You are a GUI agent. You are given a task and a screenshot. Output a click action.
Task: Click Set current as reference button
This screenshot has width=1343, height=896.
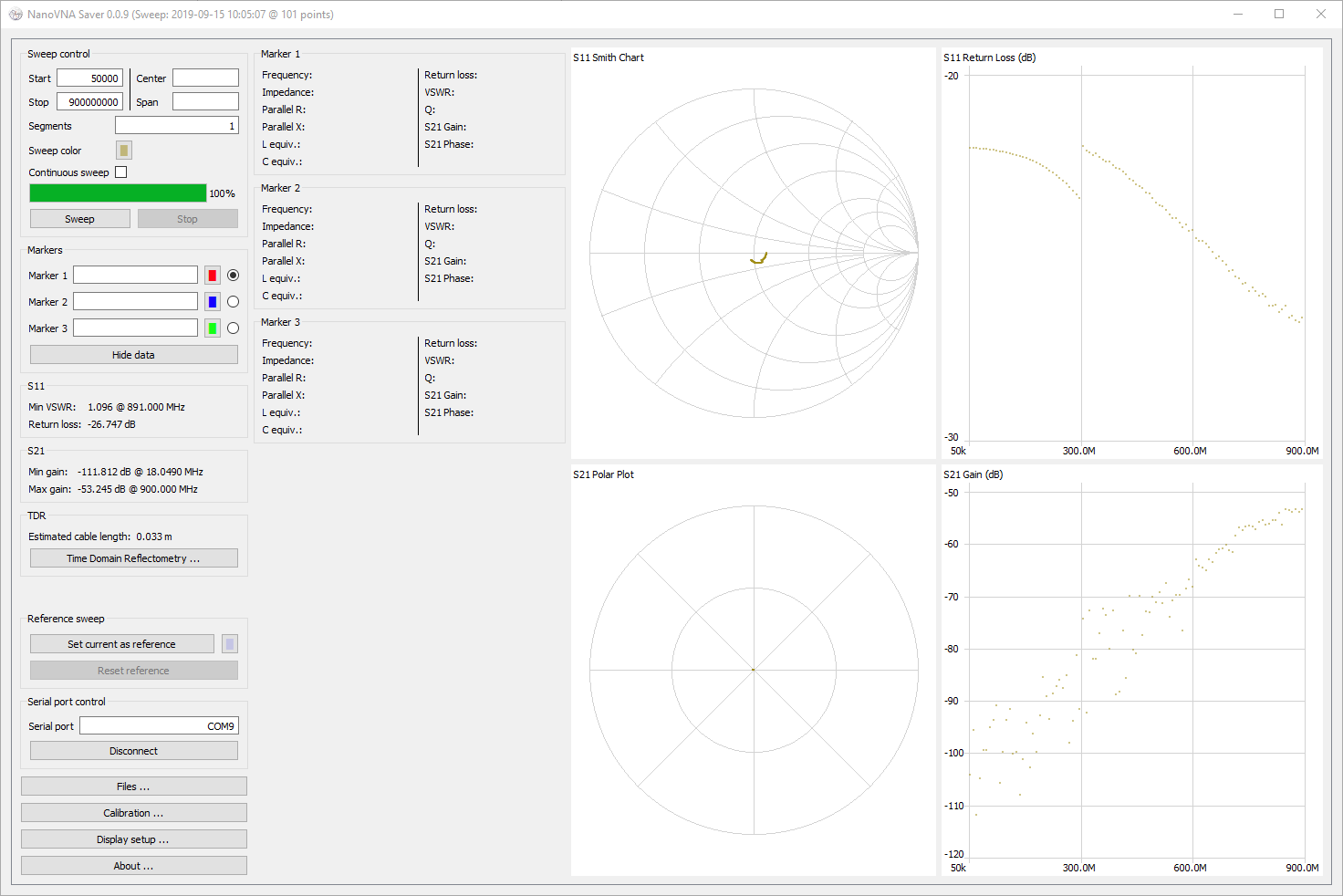[x=121, y=644]
